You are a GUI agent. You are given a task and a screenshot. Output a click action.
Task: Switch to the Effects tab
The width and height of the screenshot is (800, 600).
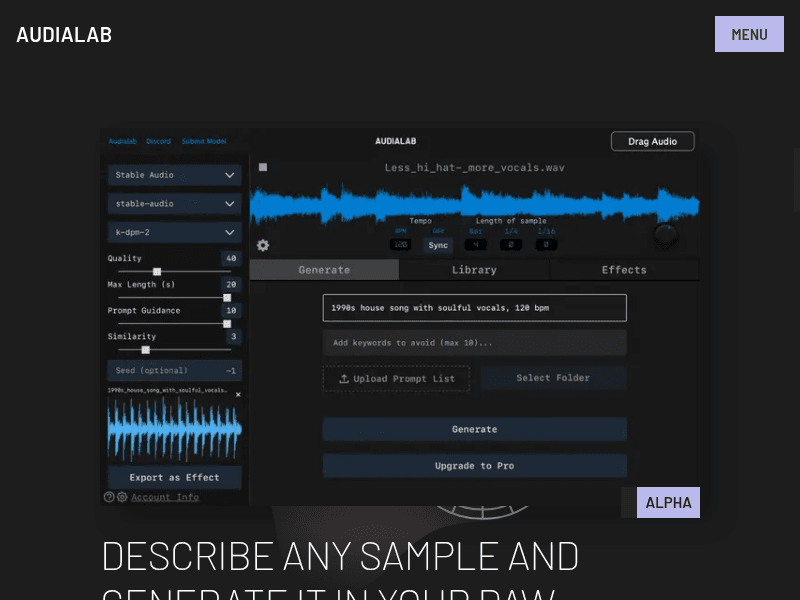point(624,270)
